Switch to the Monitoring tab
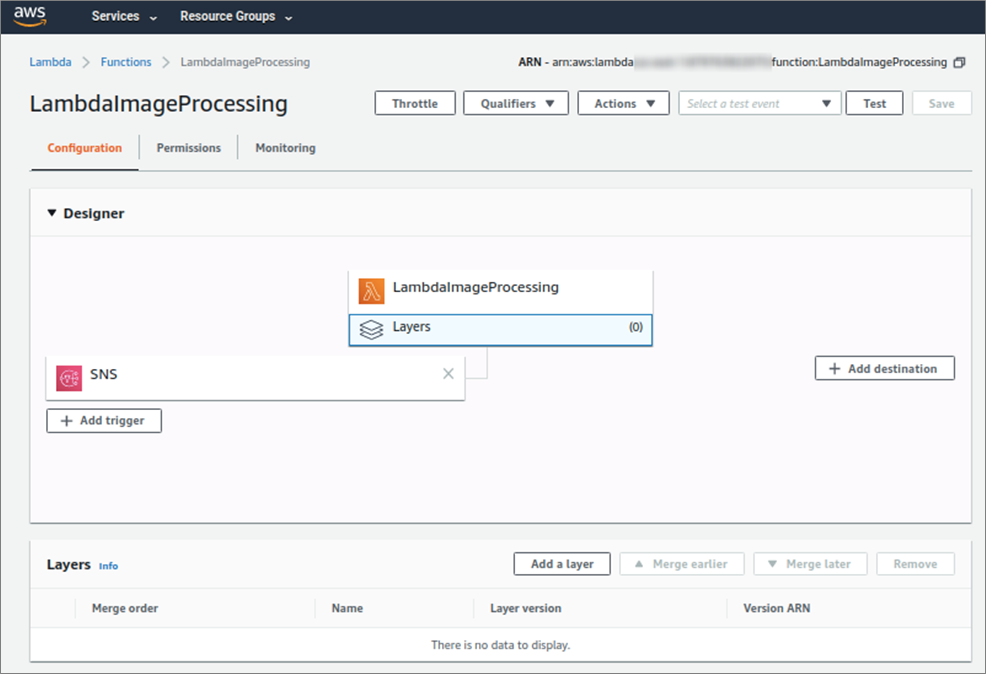This screenshot has height=674, width=986. pyautogui.click(x=285, y=147)
